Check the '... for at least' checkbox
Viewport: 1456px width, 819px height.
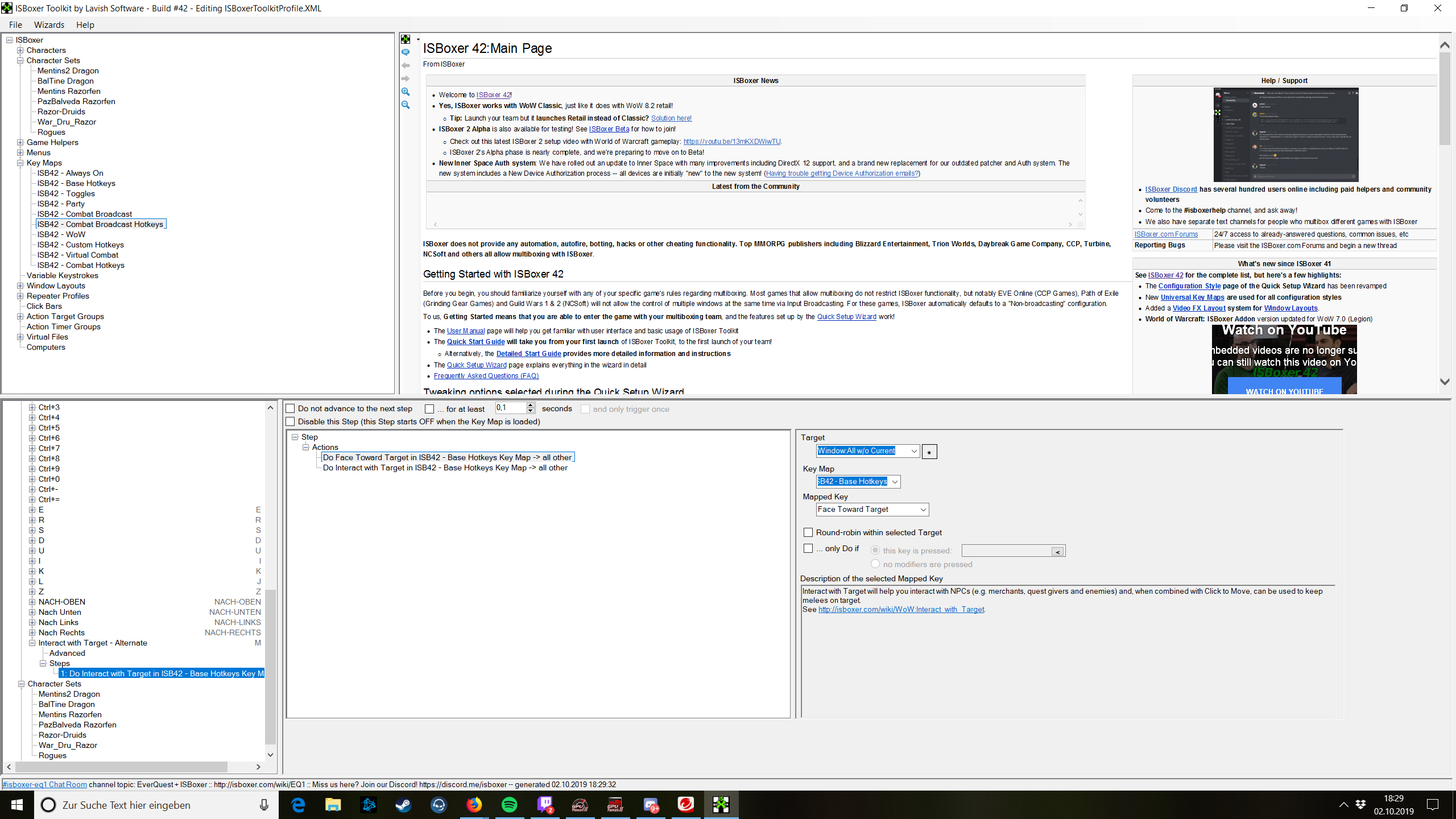tap(429, 408)
